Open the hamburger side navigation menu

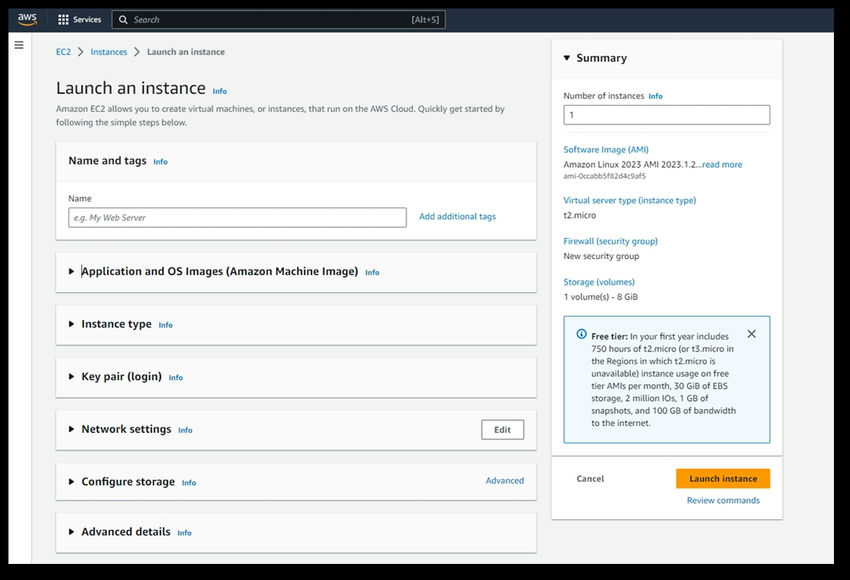click(19, 45)
